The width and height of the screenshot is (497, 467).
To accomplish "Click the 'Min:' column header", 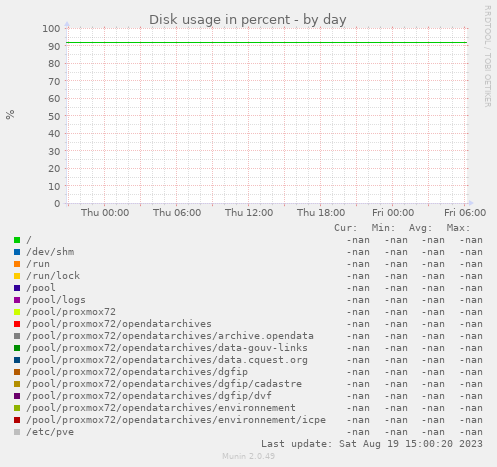I will pyautogui.click(x=383, y=228).
